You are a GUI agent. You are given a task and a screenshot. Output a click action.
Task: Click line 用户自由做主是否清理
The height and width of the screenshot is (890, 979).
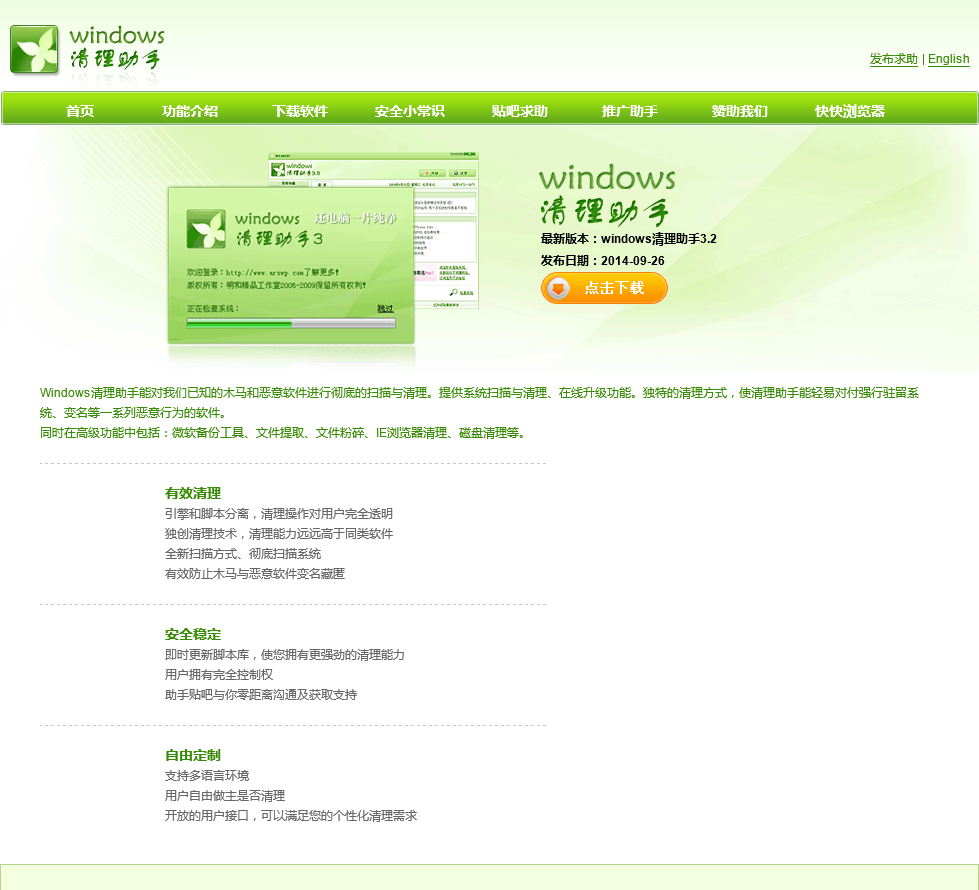pos(225,796)
